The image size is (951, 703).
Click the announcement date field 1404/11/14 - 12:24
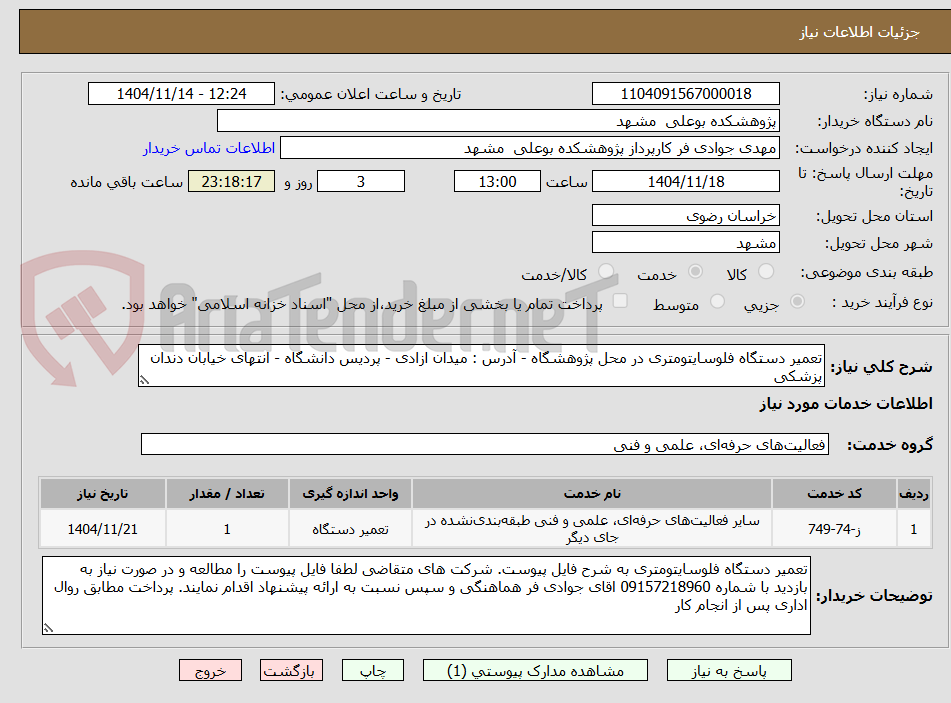[181, 94]
